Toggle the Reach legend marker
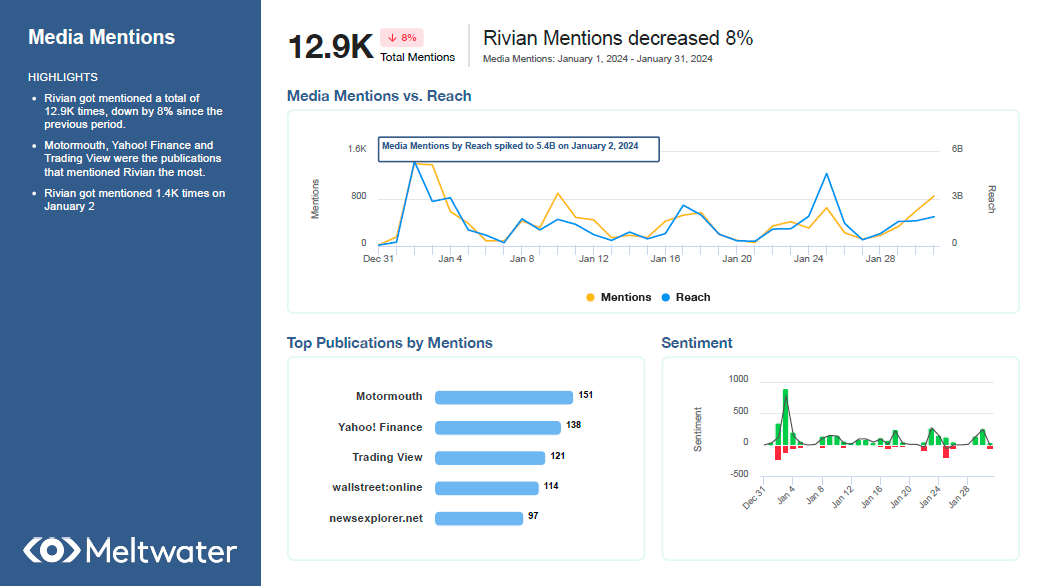 click(666, 297)
